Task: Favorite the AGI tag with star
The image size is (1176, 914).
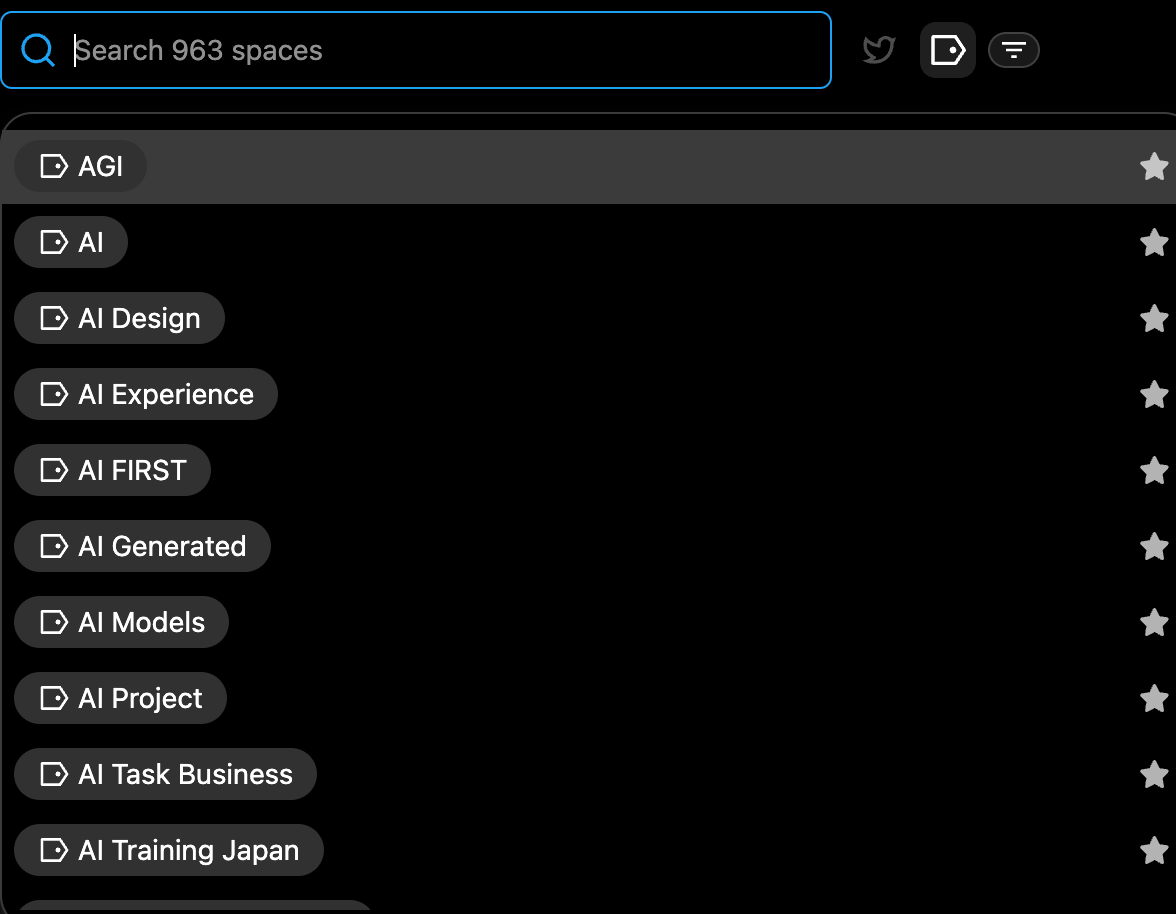Action: coord(1154,166)
